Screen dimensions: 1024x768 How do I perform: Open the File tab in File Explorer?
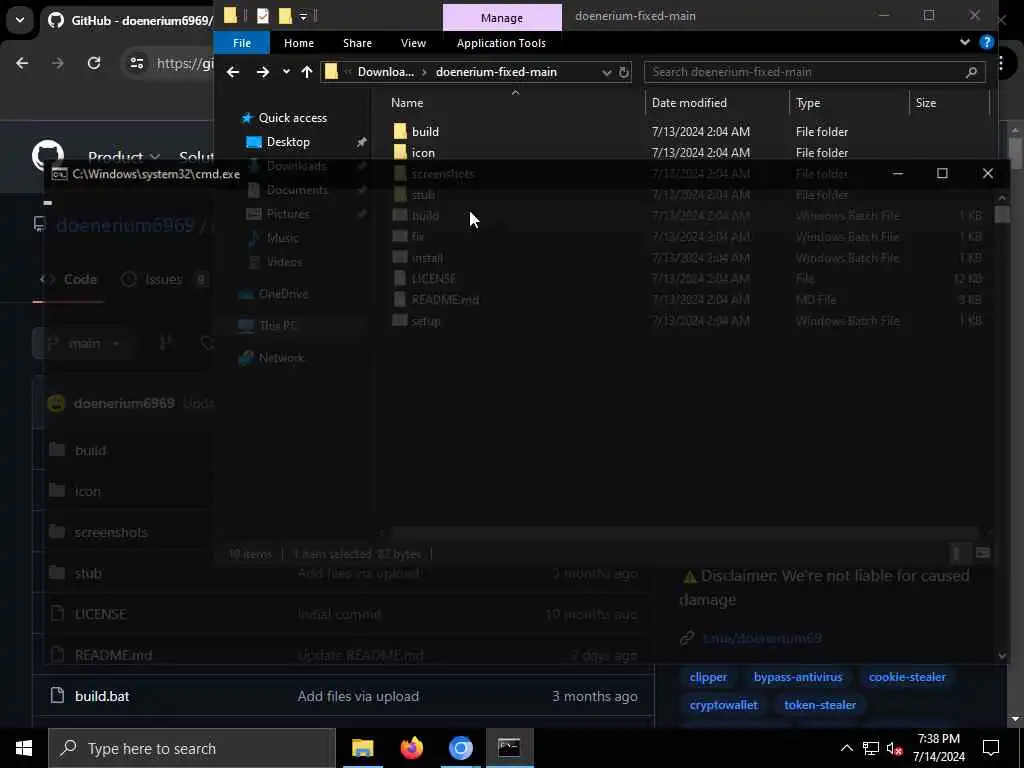242,43
